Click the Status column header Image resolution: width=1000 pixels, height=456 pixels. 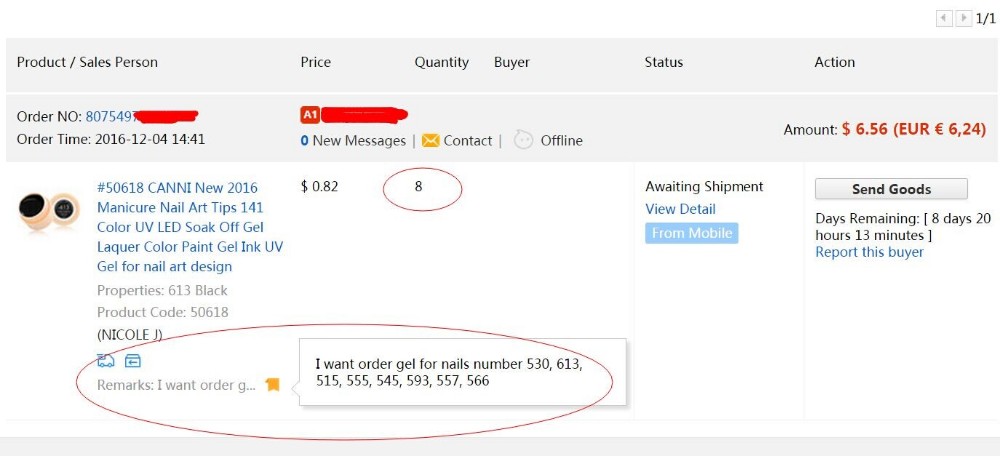[664, 62]
